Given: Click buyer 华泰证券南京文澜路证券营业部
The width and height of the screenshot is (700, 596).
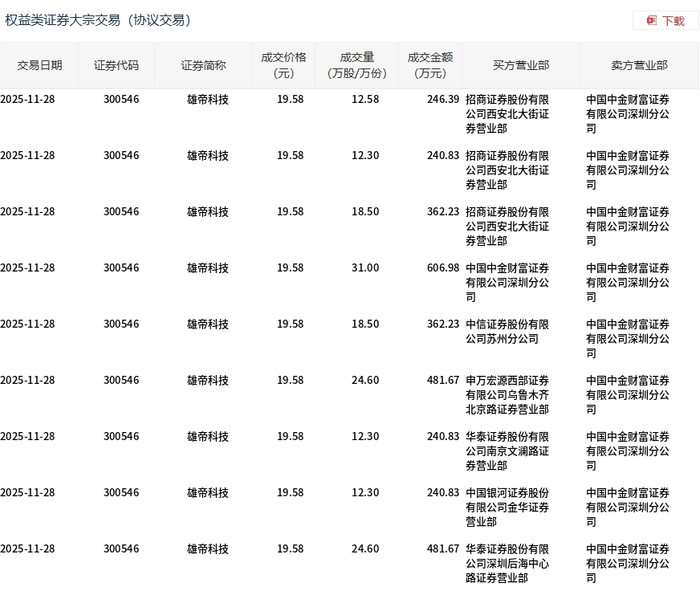Looking at the screenshot, I should (507, 451).
